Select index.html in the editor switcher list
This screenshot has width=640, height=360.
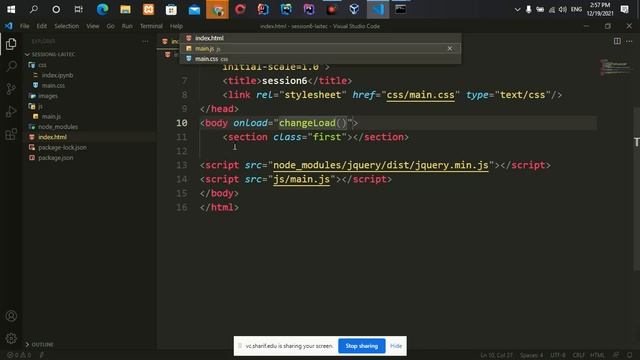[x=320, y=38]
